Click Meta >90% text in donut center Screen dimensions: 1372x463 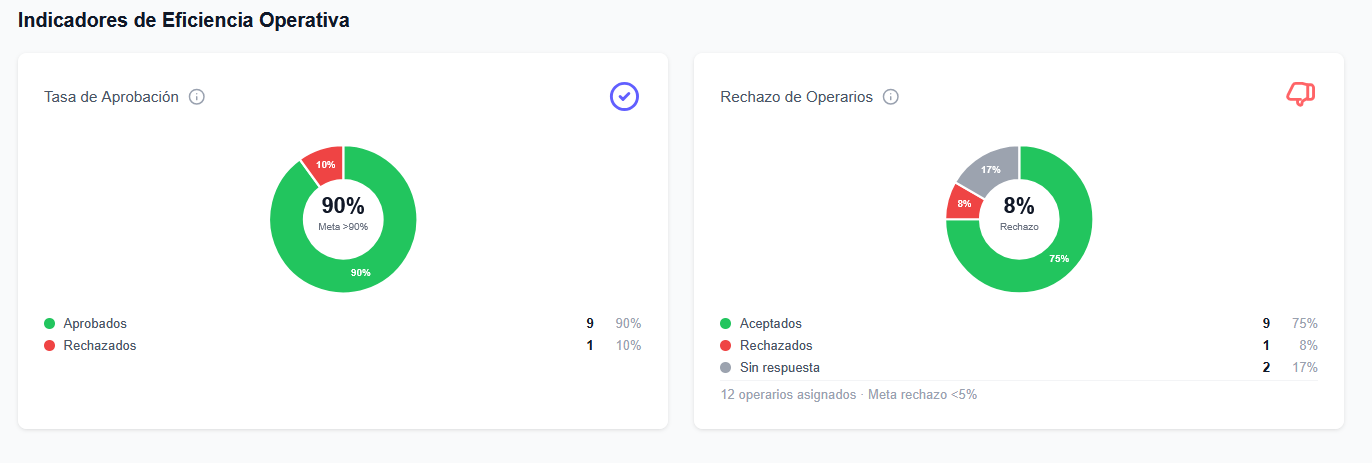click(x=343, y=227)
